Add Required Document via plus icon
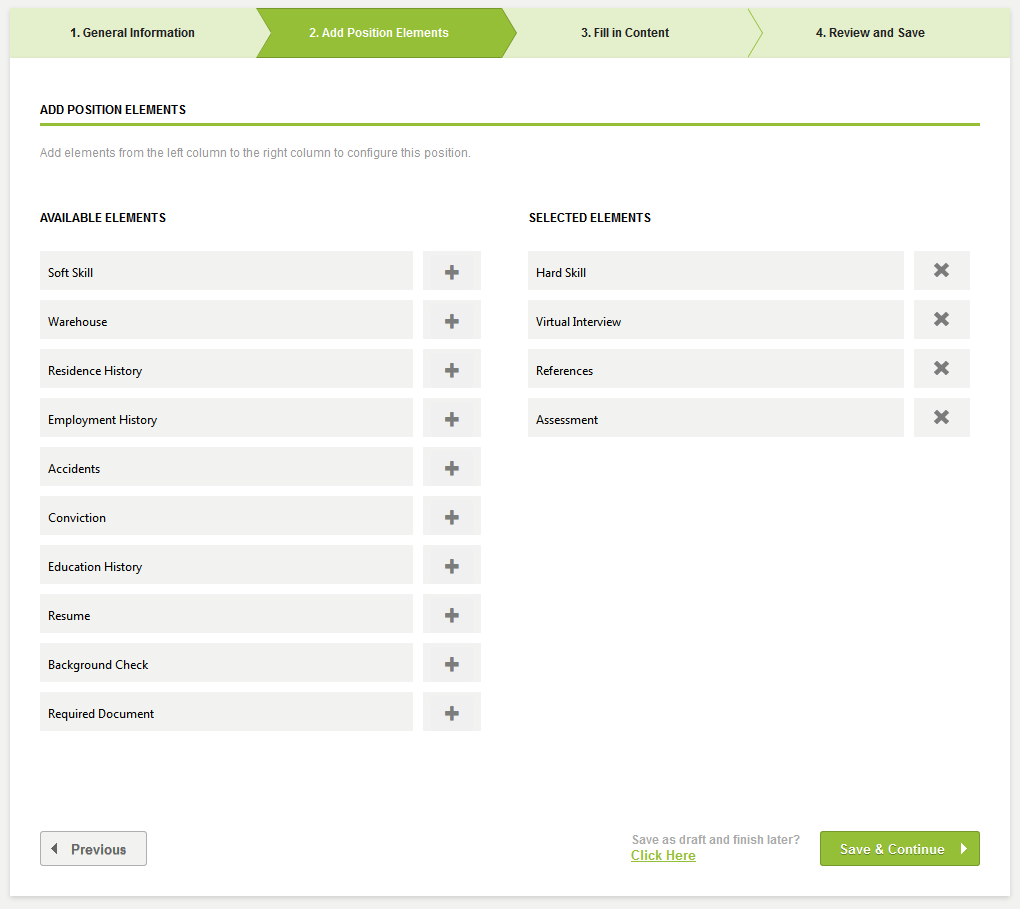This screenshot has width=1020, height=909. click(451, 712)
